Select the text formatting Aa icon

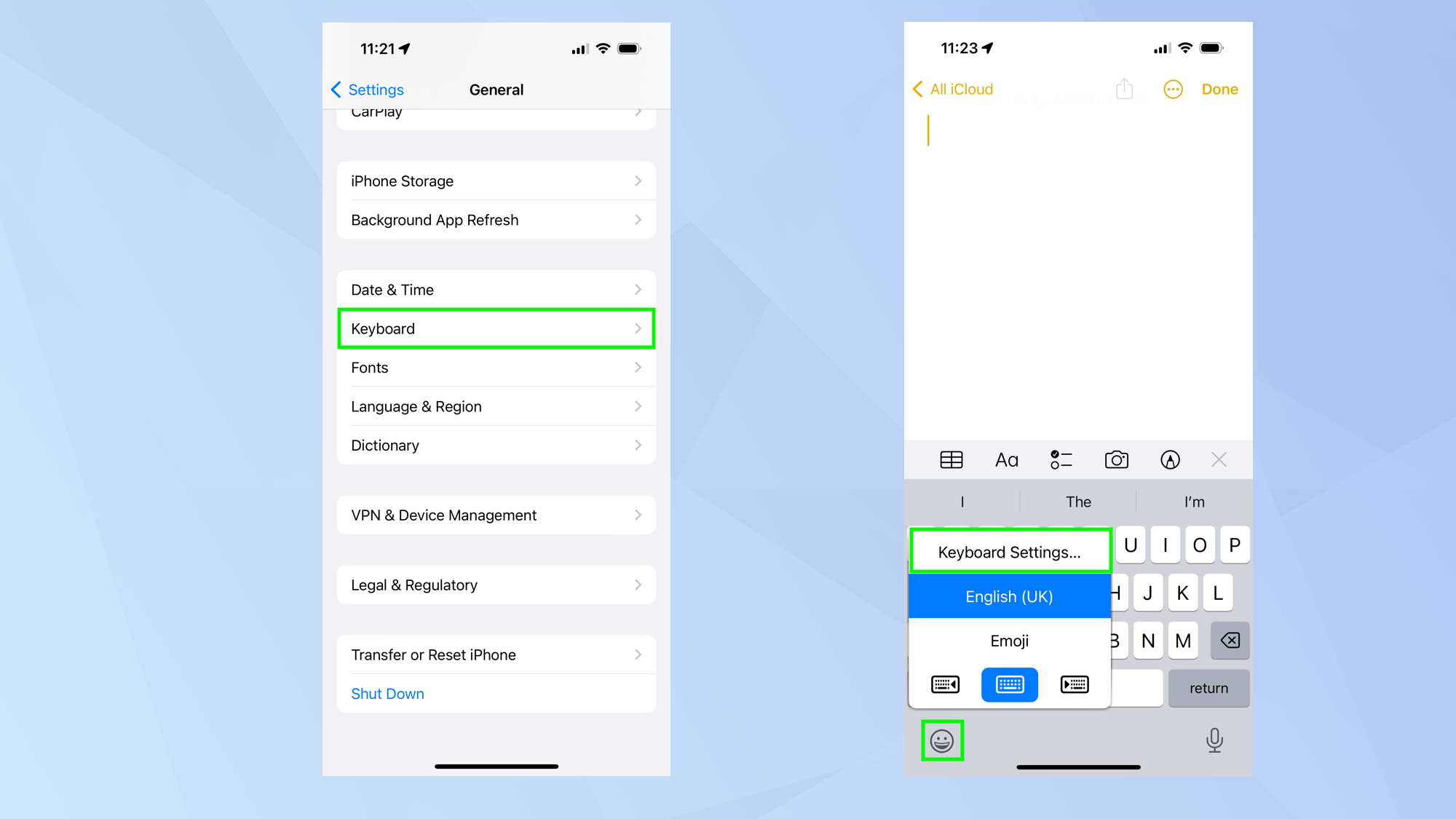pos(1007,460)
